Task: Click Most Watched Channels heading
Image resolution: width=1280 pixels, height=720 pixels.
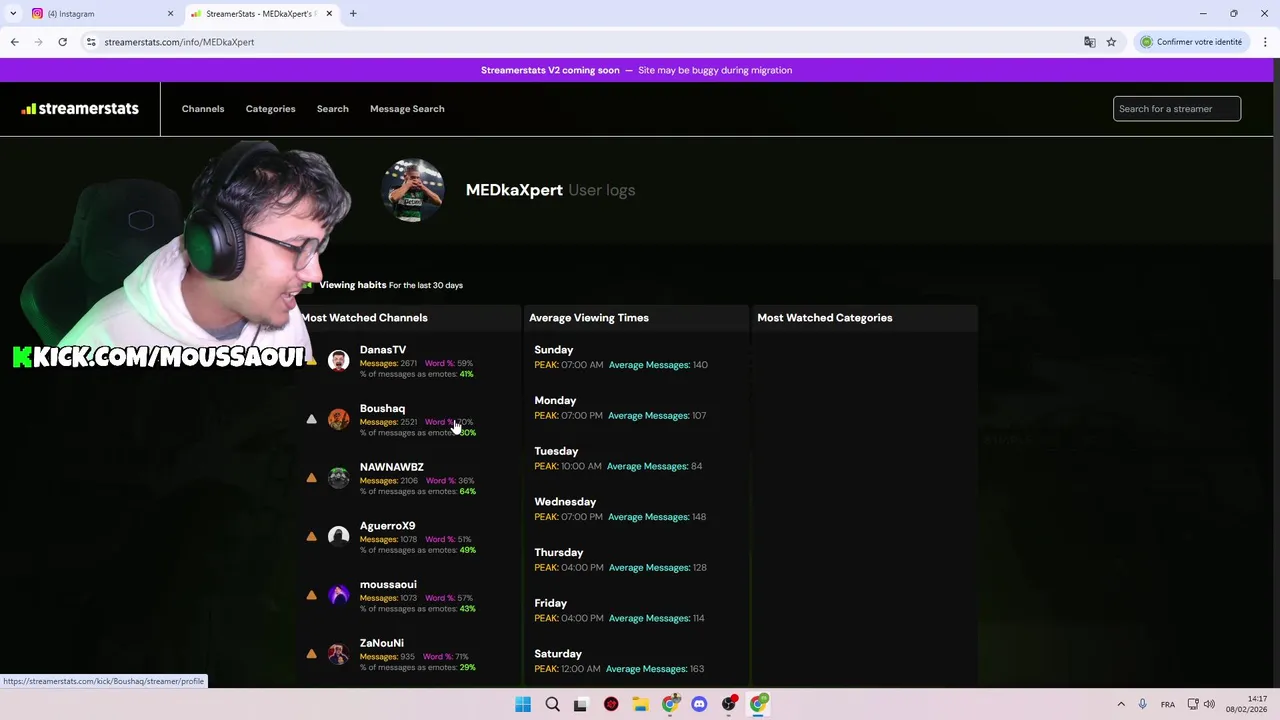Action: pyautogui.click(x=364, y=318)
